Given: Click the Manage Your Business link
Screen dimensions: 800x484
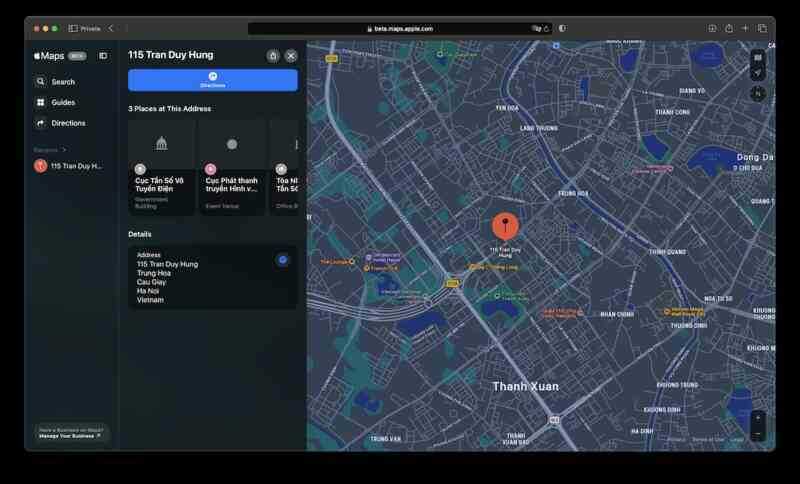Looking at the screenshot, I should [x=70, y=436].
